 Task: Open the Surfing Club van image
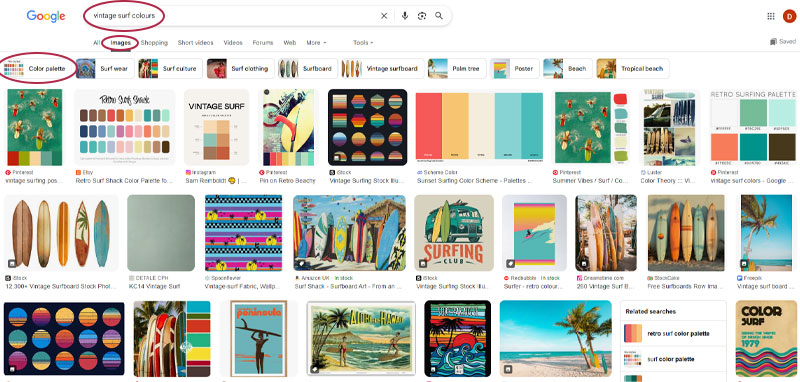454,233
